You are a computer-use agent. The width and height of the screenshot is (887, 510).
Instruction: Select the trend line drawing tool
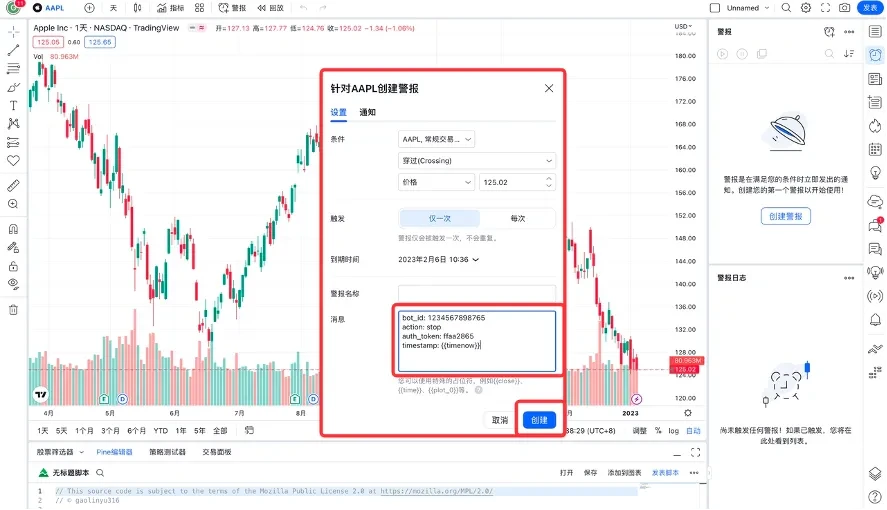coord(13,50)
